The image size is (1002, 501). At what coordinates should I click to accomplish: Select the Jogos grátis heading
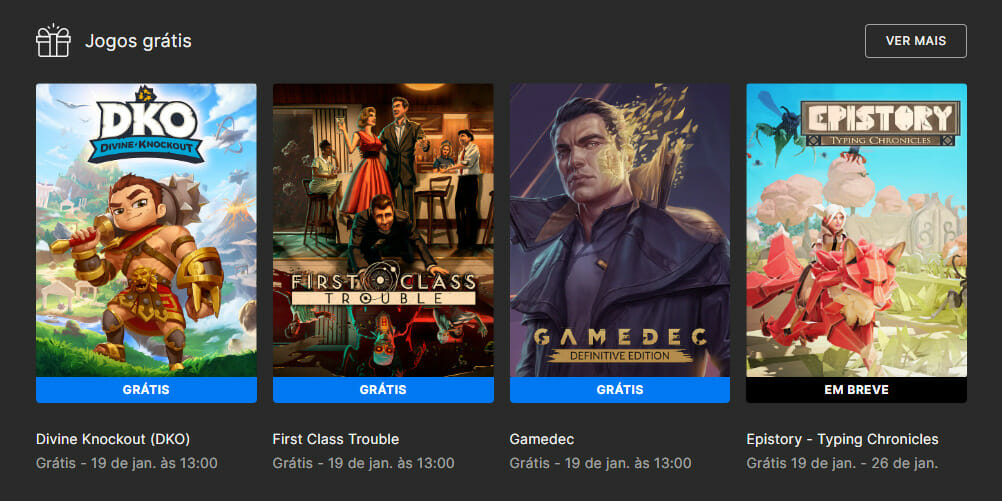coord(138,42)
